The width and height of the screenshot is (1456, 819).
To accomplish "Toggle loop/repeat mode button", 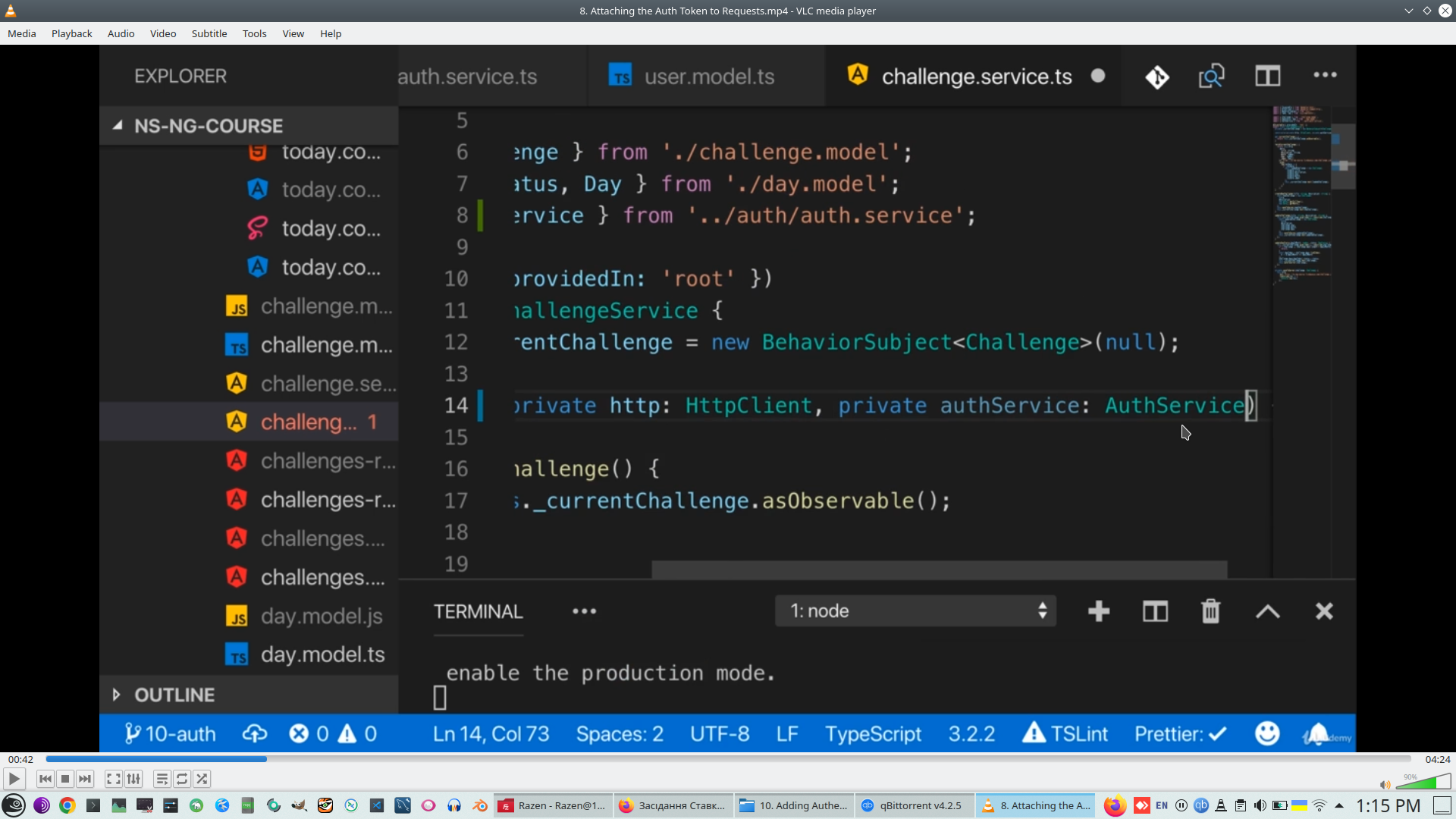I will [x=182, y=779].
